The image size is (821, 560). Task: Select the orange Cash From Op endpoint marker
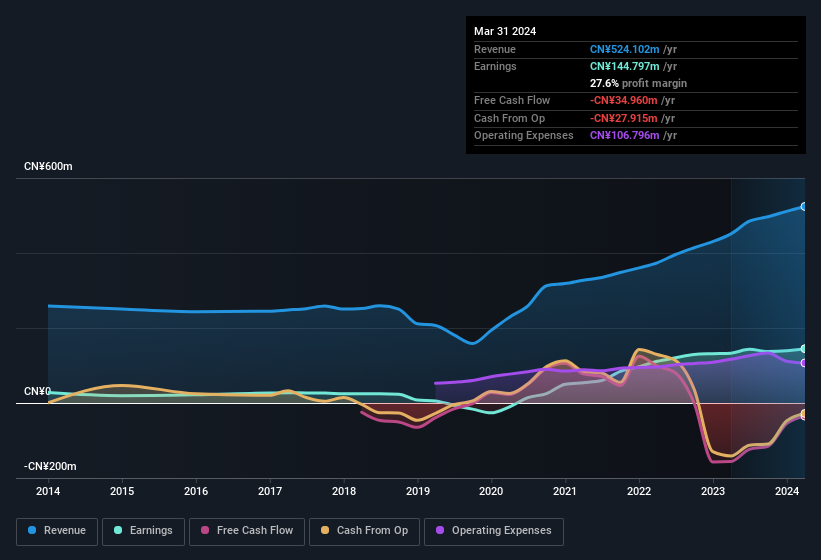(x=804, y=414)
